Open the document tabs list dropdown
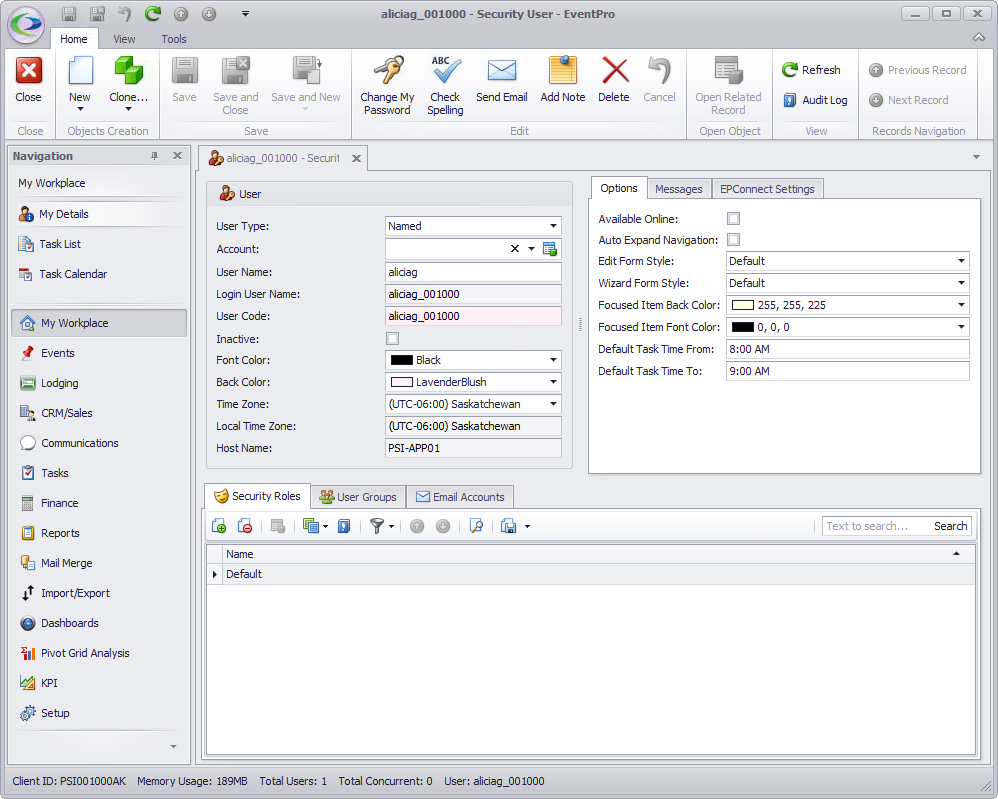Image resolution: width=998 pixels, height=799 pixels. pos(976,157)
